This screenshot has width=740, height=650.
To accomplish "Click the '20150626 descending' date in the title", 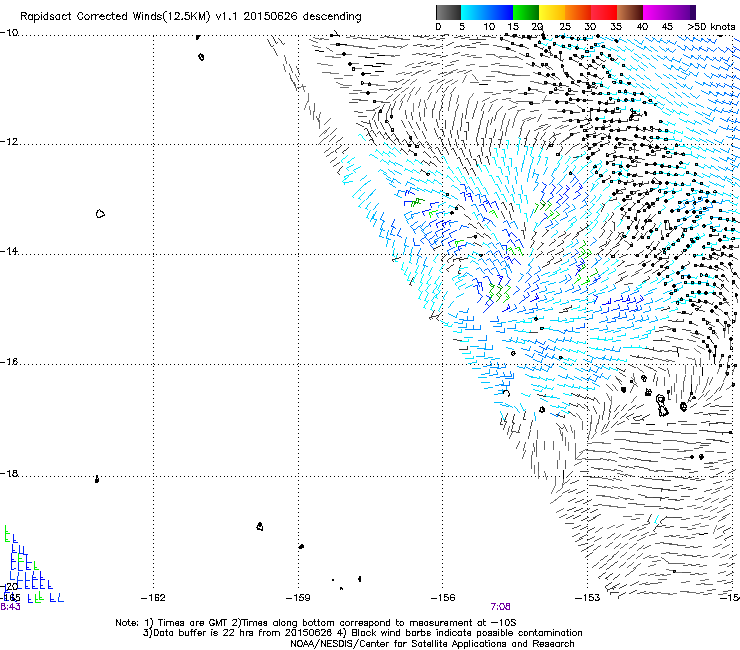I will pos(302,17).
